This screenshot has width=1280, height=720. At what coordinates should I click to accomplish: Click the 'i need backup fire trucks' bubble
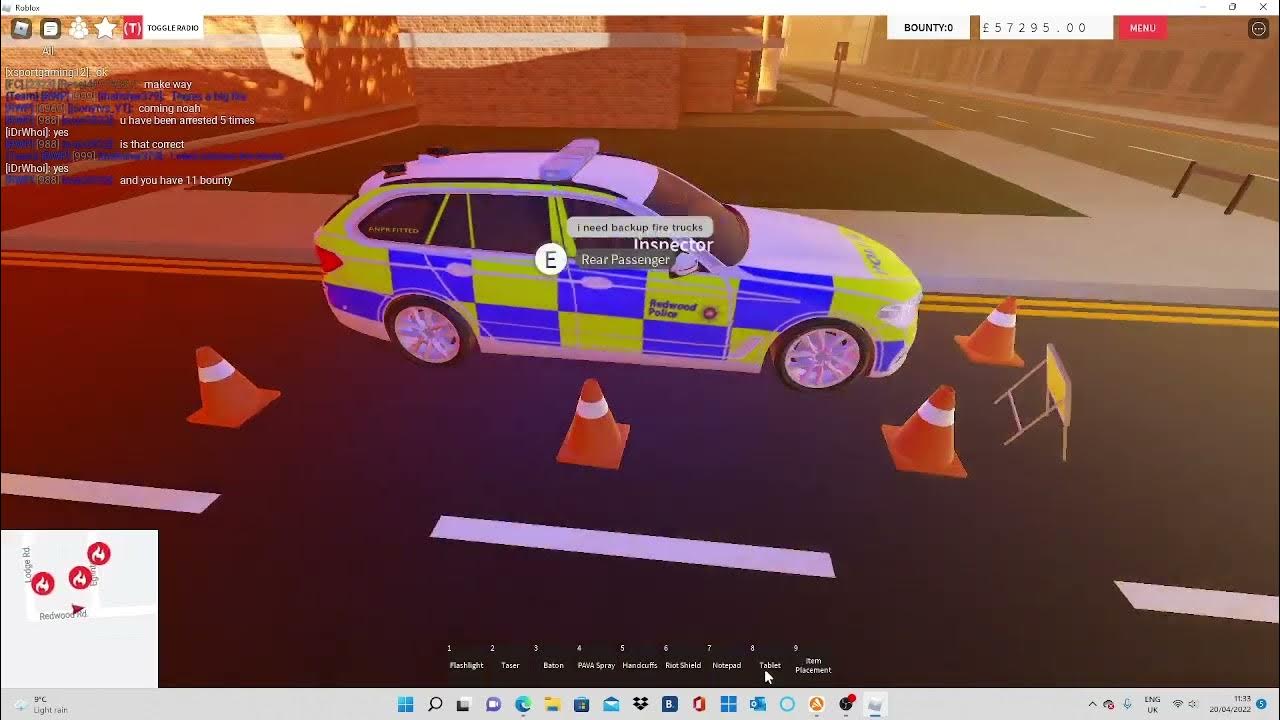(x=640, y=227)
